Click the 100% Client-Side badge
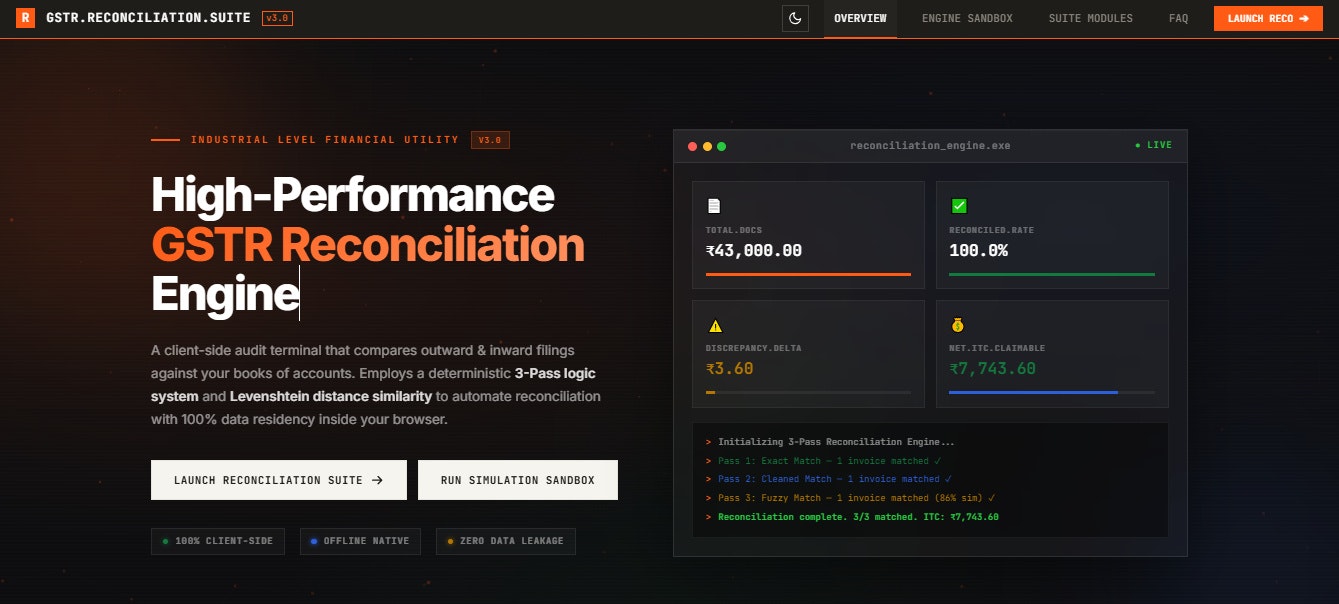Viewport: 1339px width, 604px height. pyautogui.click(x=218, y=541)
